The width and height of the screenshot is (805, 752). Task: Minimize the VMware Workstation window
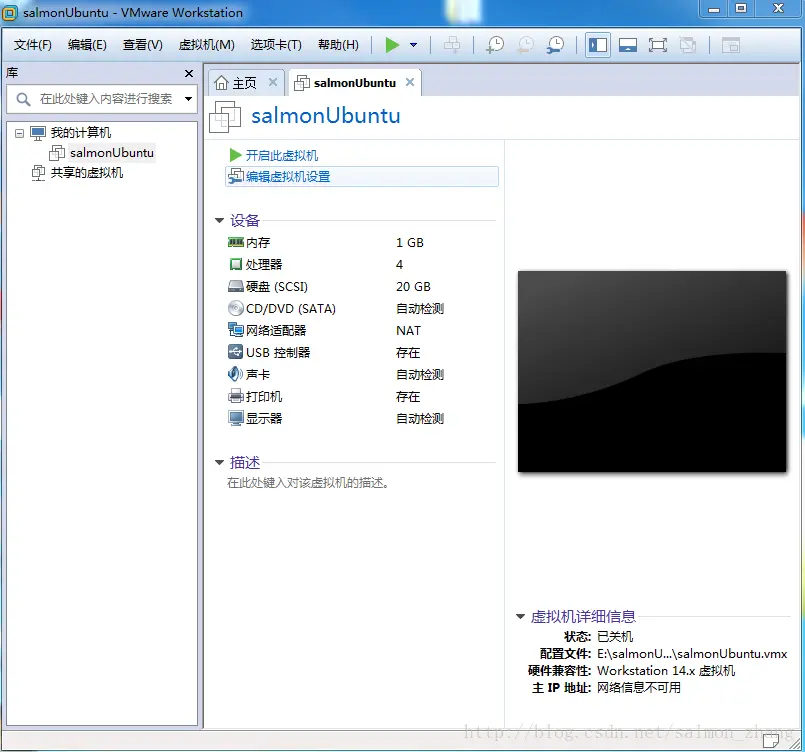click(714, 8)
